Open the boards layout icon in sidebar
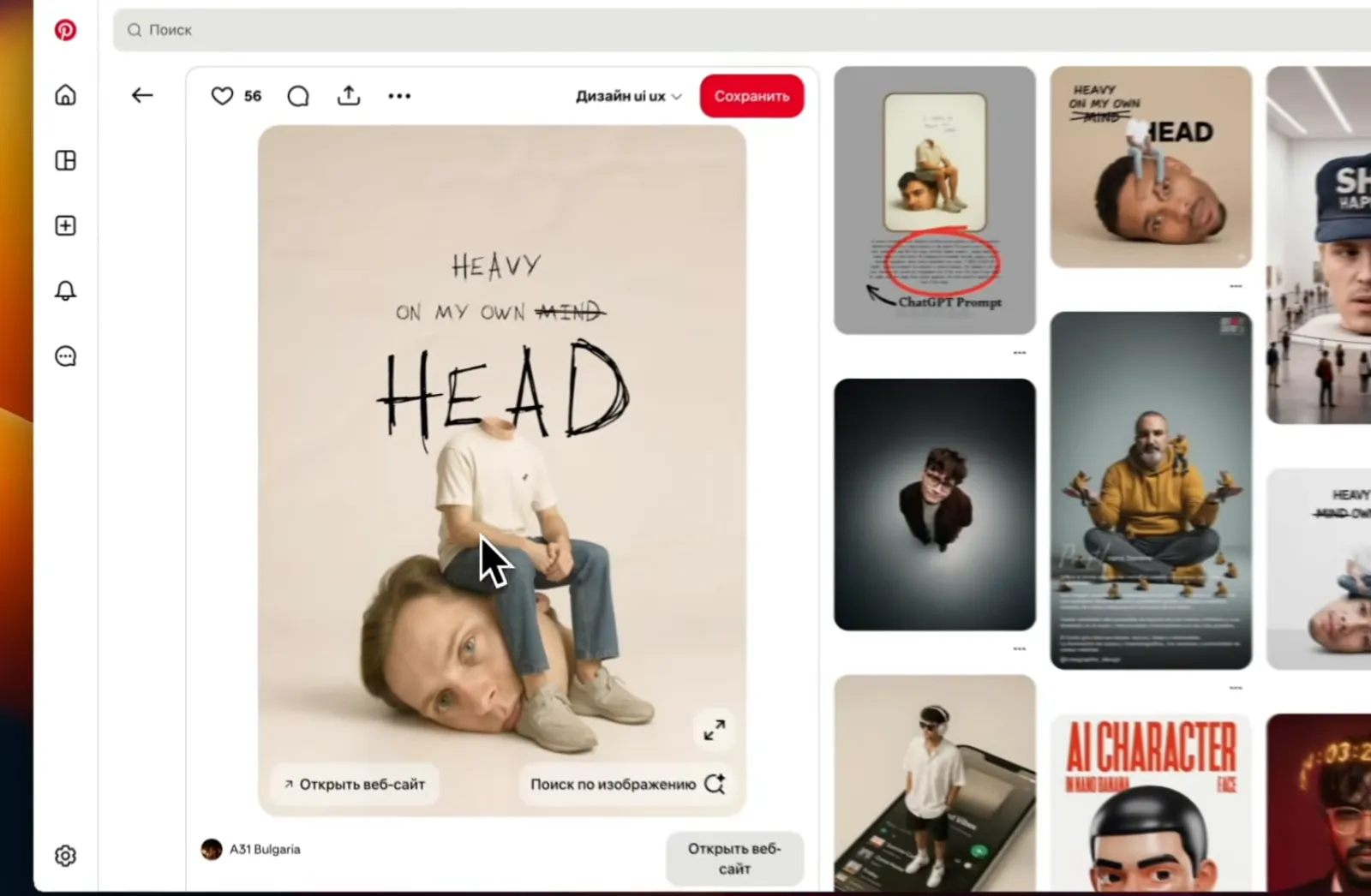Screen dimensions: 1371x896 [65, 160]
